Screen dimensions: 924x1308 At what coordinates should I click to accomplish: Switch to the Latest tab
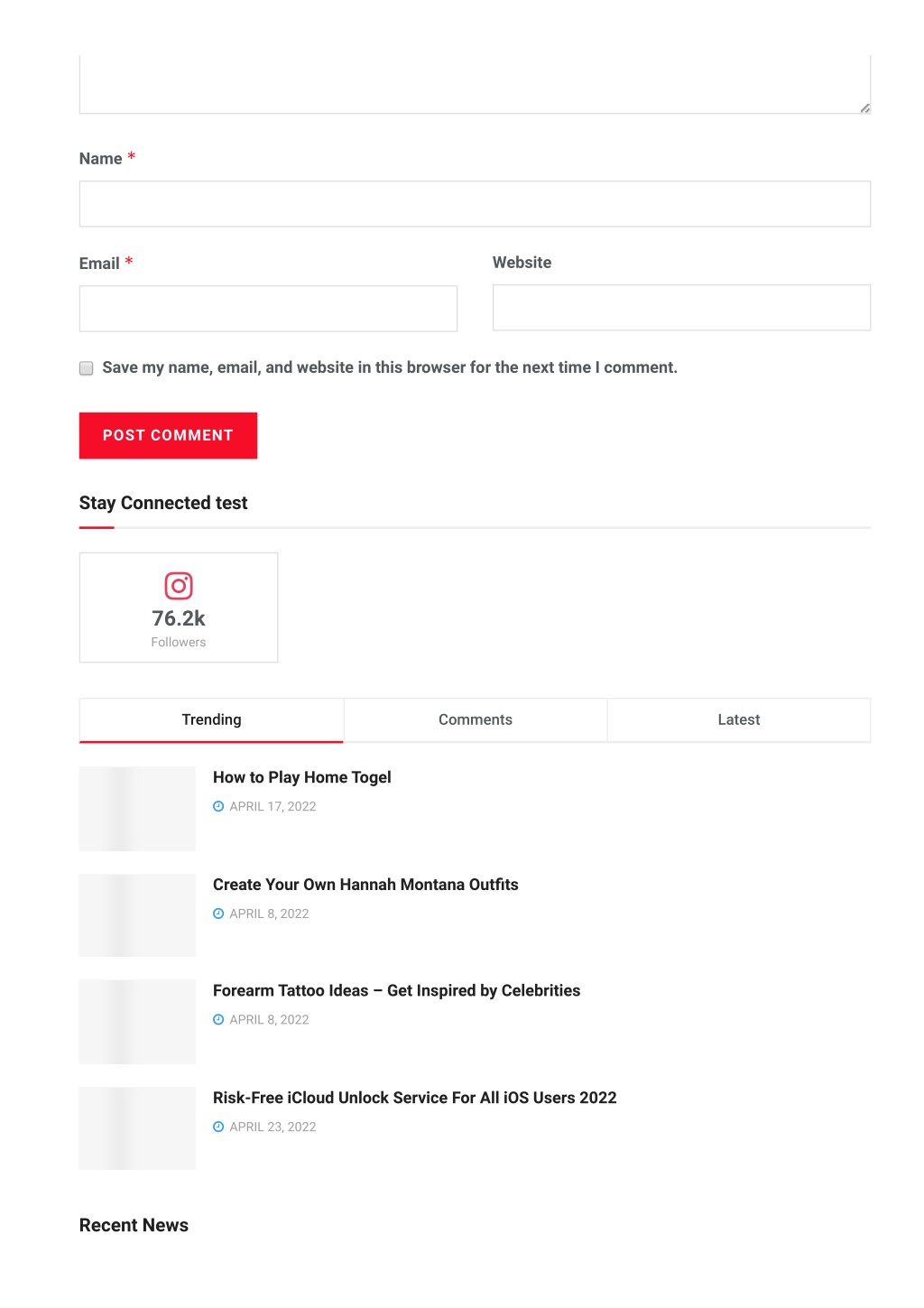click(739, 720)
